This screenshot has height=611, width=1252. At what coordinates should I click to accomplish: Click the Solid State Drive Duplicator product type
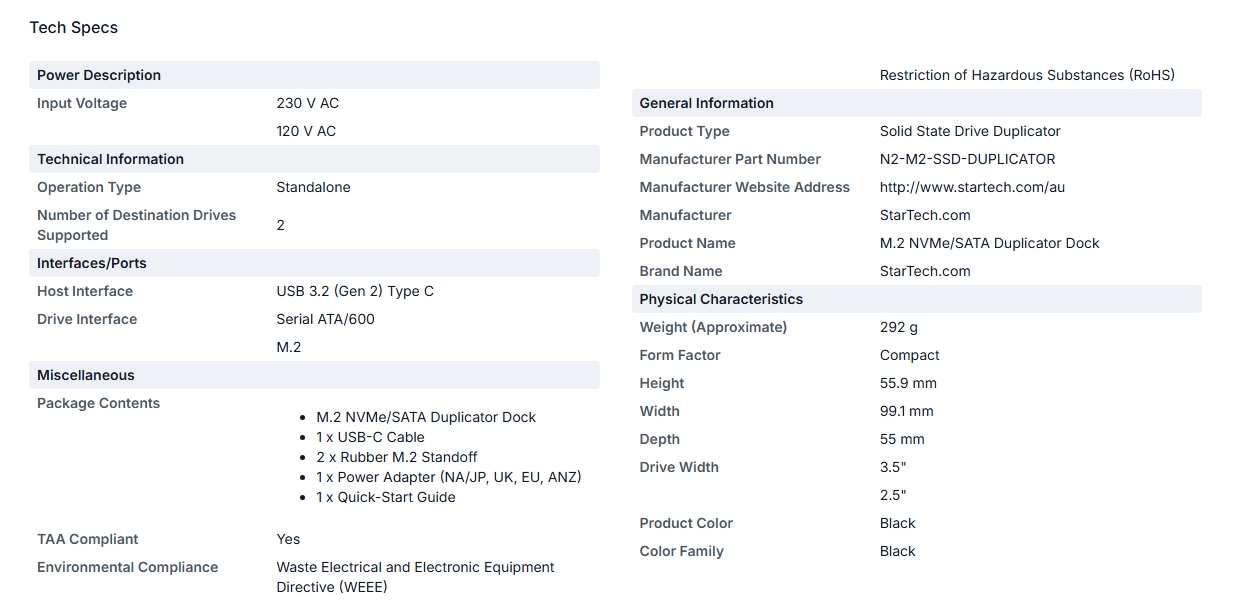point(970,131)
